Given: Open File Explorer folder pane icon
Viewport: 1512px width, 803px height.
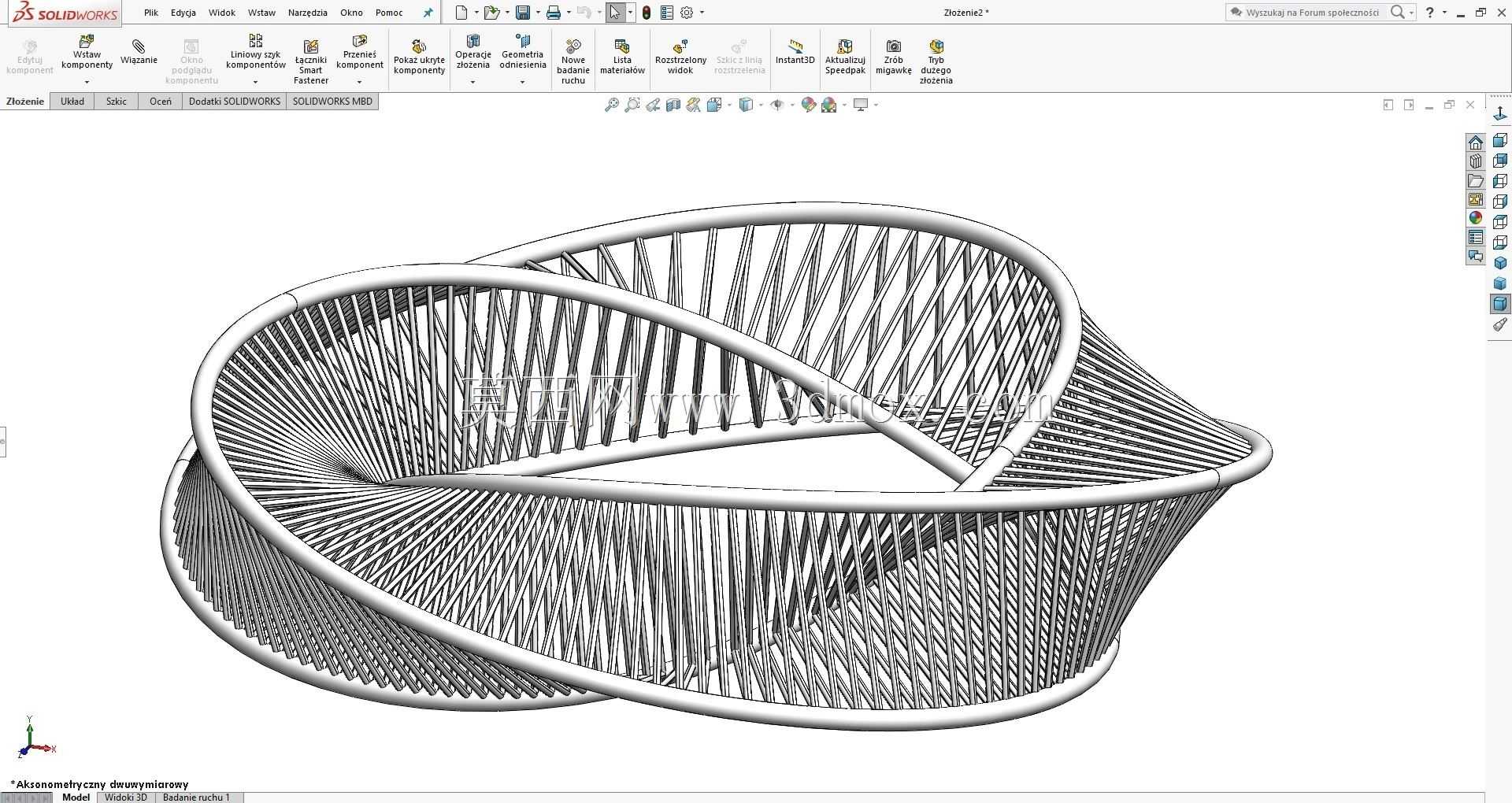Looking at the screenshot, I should tap(1476, 180).
